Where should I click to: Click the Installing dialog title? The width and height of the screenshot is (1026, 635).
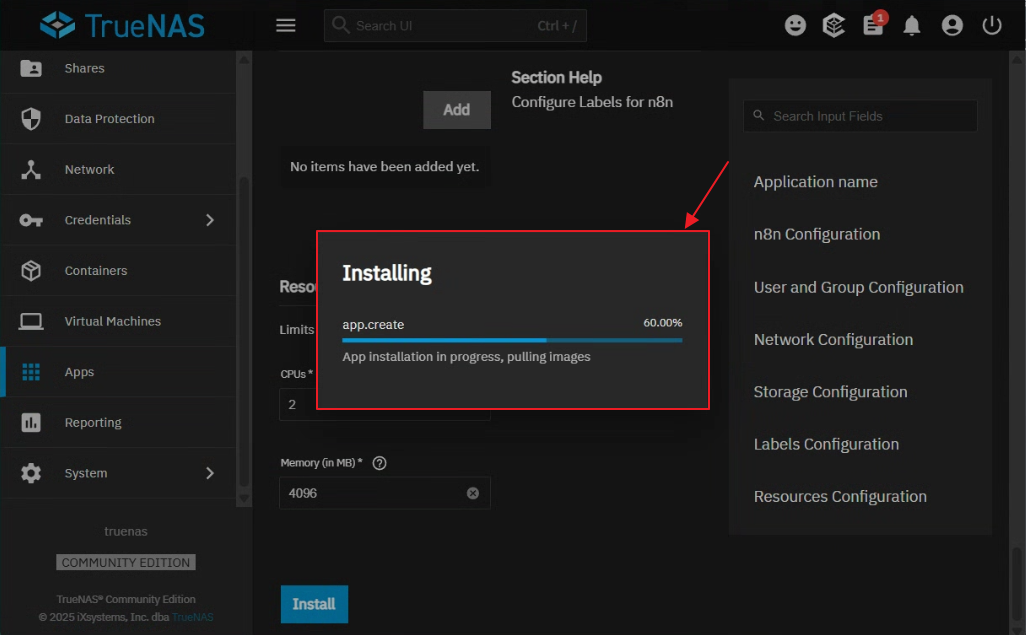pyautogui.click(x=387, y=273)
